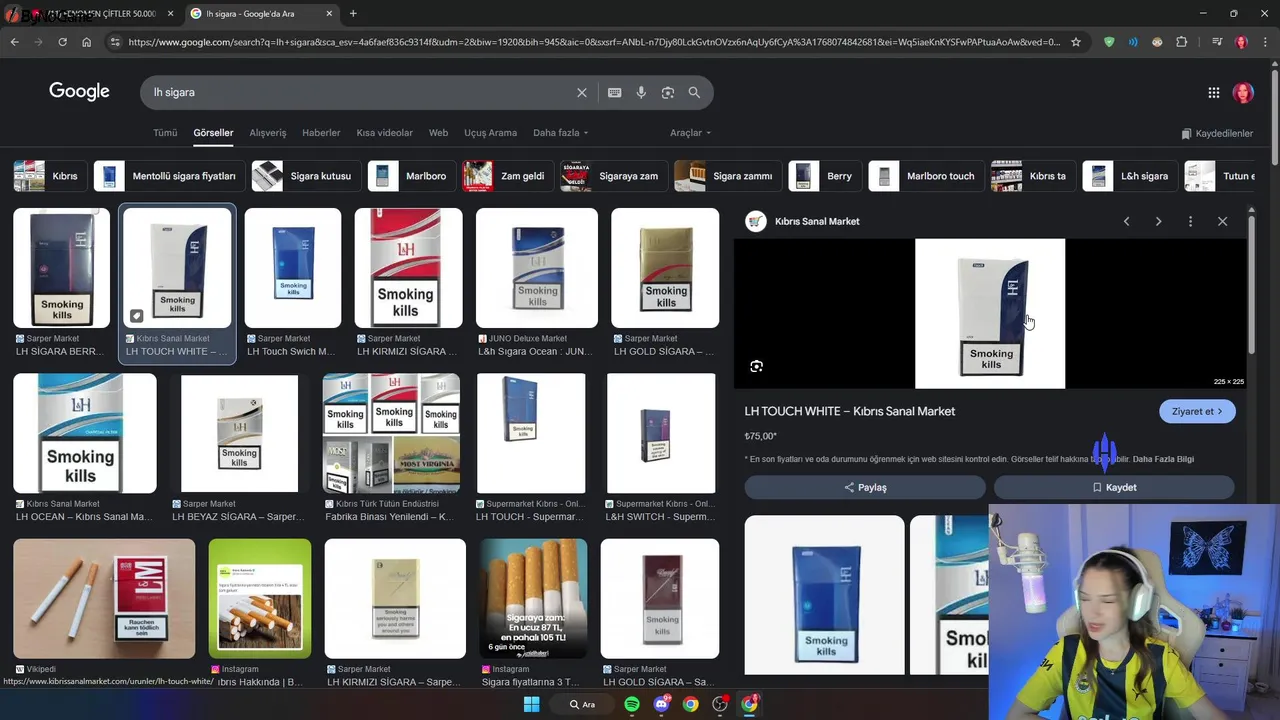The image size is (1280, 720).
Task: Filter by 'Mentollü sigara fiyatları' chip
Action: tap(170, 176)
